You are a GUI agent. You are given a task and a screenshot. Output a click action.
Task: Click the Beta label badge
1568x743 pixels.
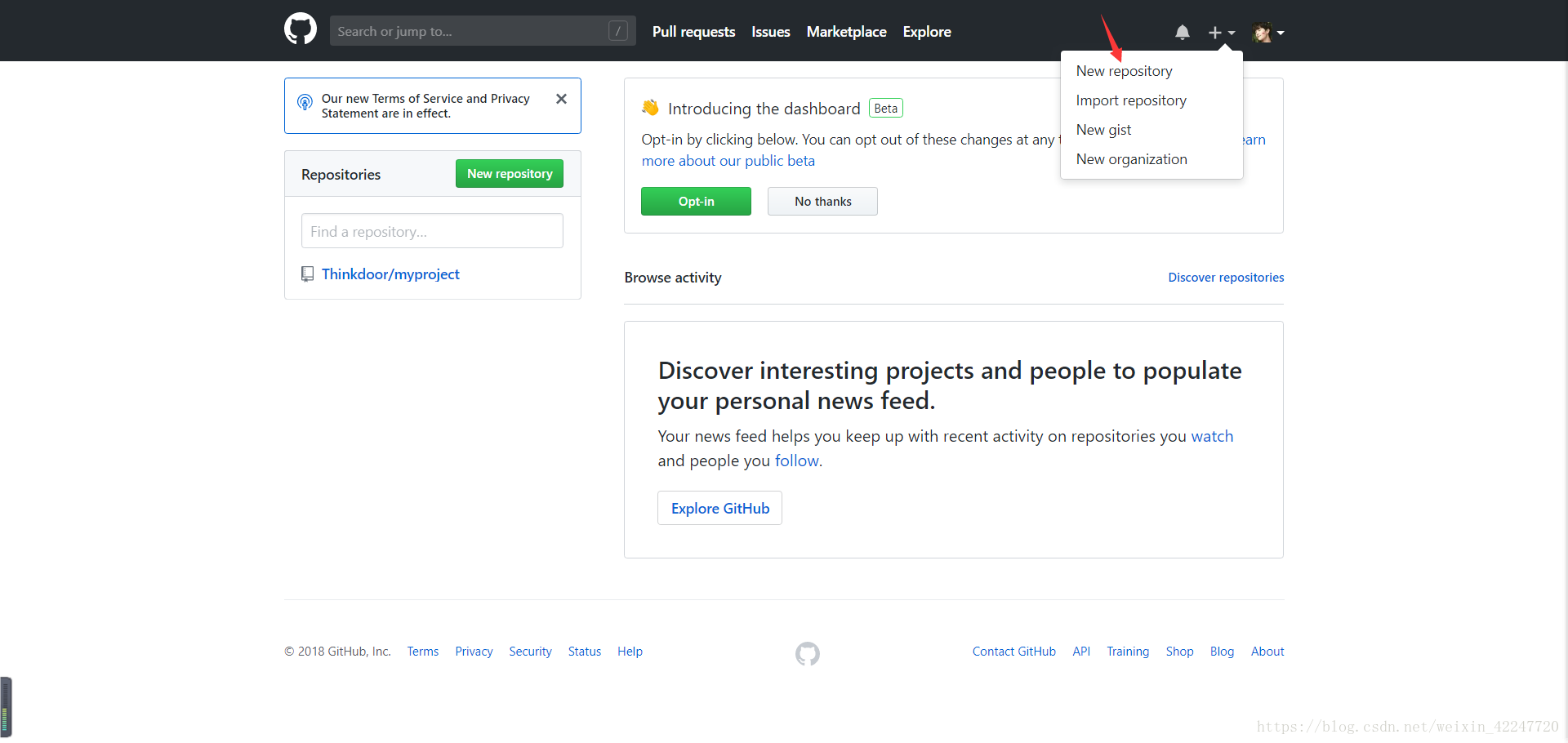(885, 109)
